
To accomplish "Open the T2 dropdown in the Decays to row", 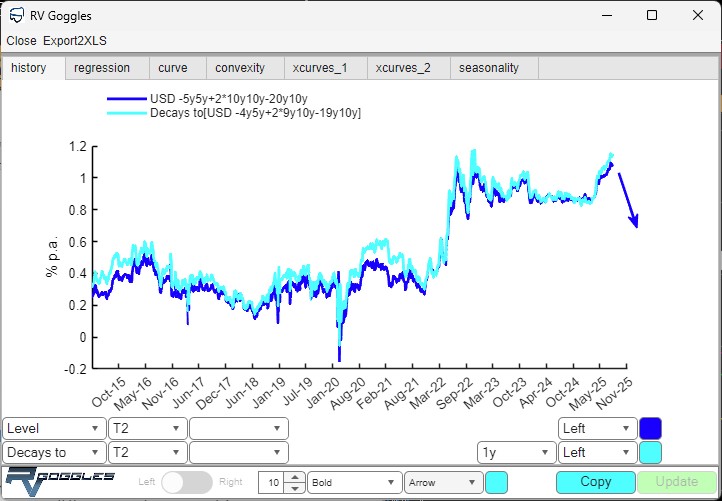I will (147, 453).
